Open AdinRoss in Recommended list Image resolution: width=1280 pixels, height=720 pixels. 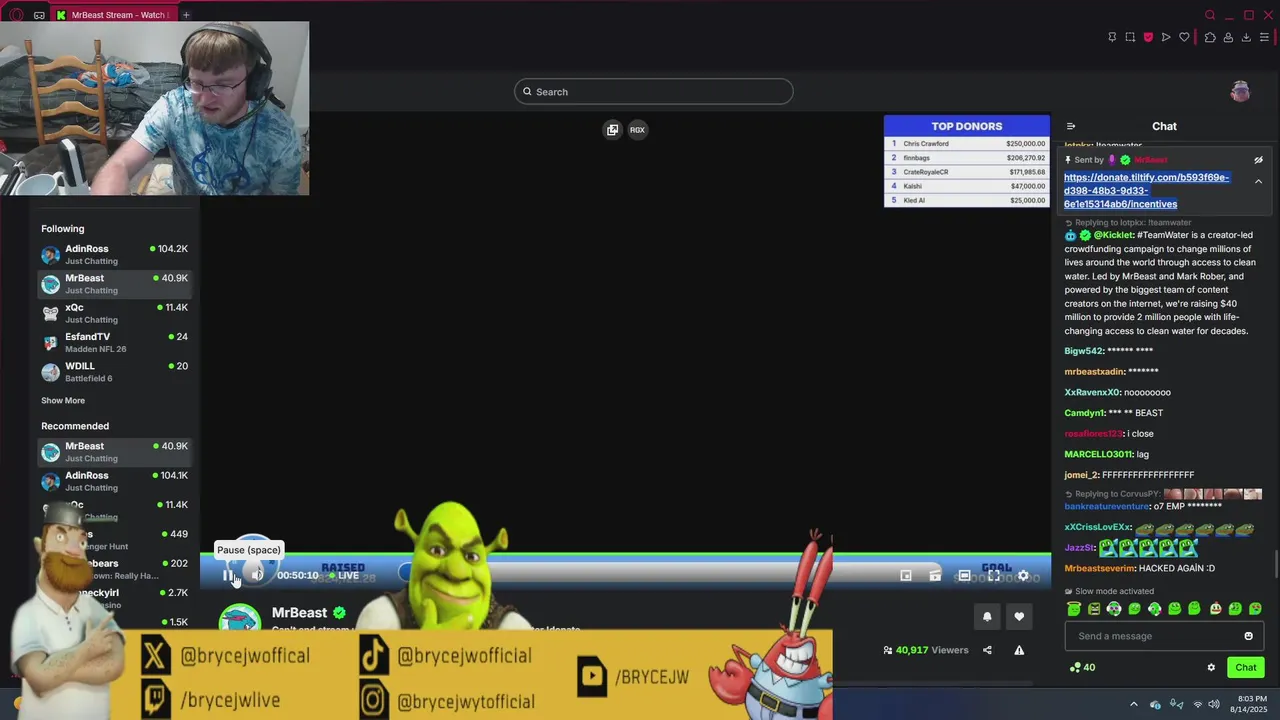[x=114, y=481]
